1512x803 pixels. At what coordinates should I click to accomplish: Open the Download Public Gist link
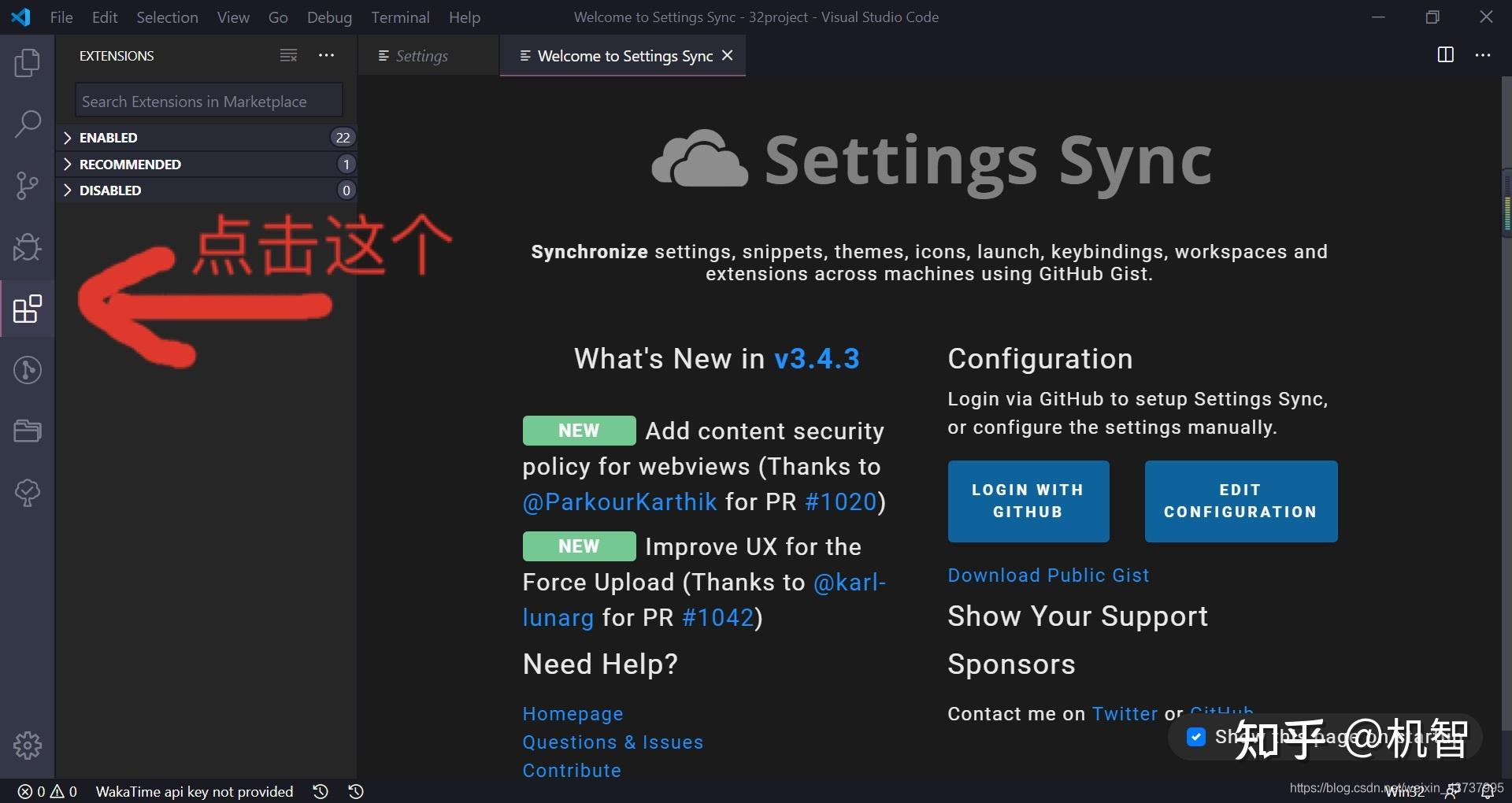[1048, 575]
